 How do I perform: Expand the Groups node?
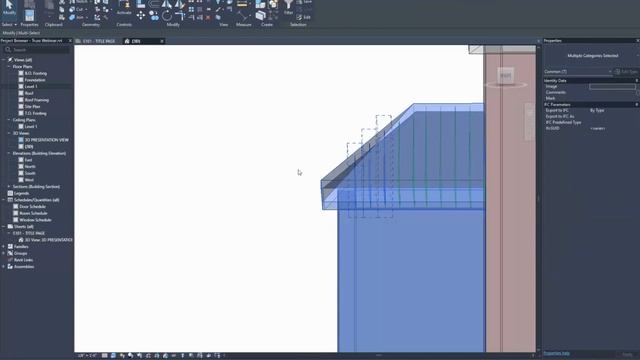coord(4,253)
